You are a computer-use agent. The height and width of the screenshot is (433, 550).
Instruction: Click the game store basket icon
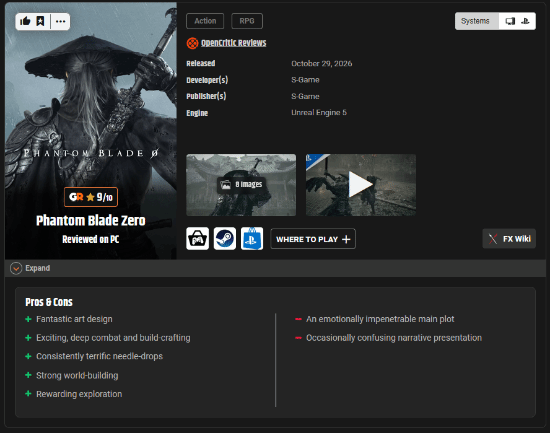[197, 239]
